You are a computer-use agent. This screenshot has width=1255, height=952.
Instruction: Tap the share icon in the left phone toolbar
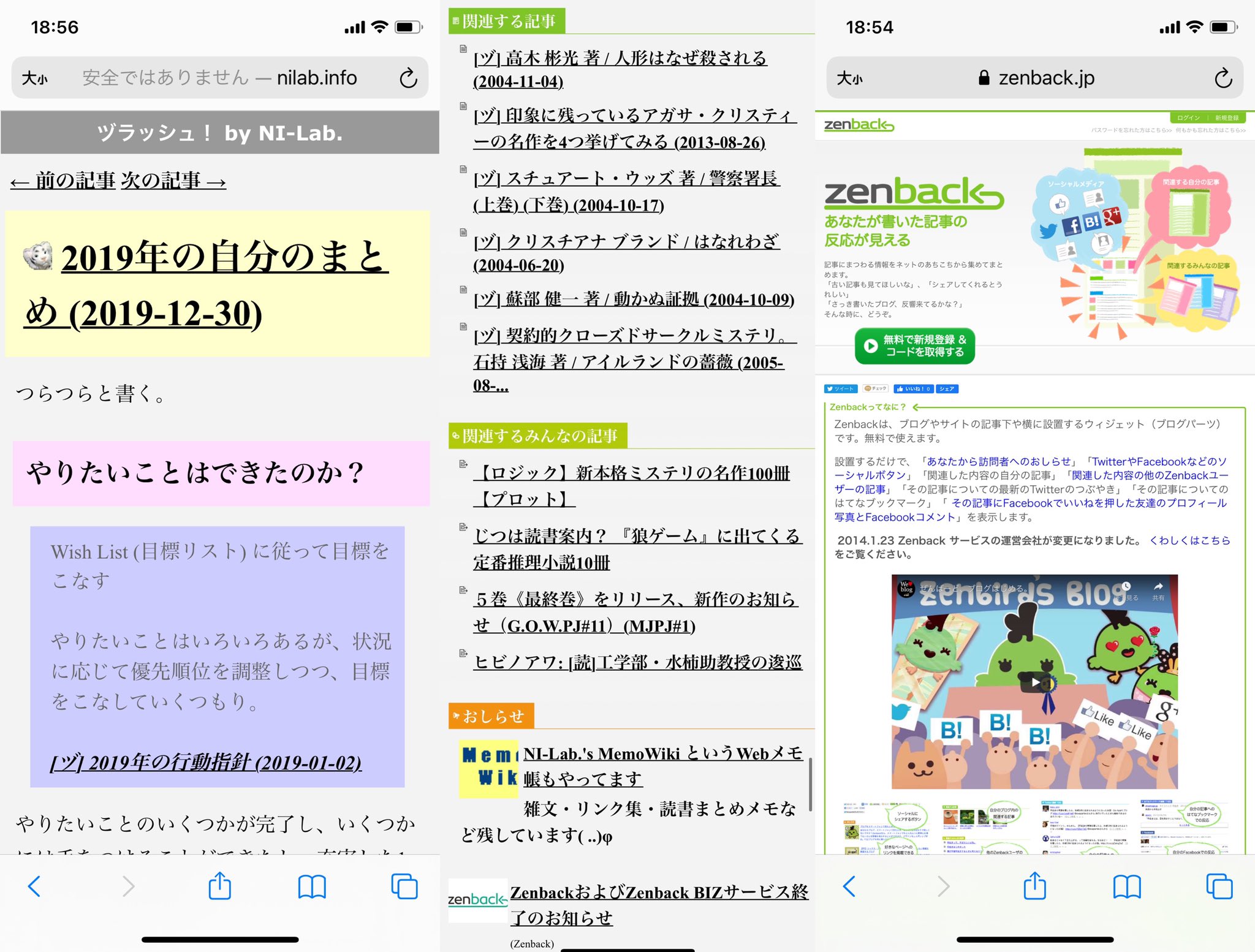click(220, 886)
